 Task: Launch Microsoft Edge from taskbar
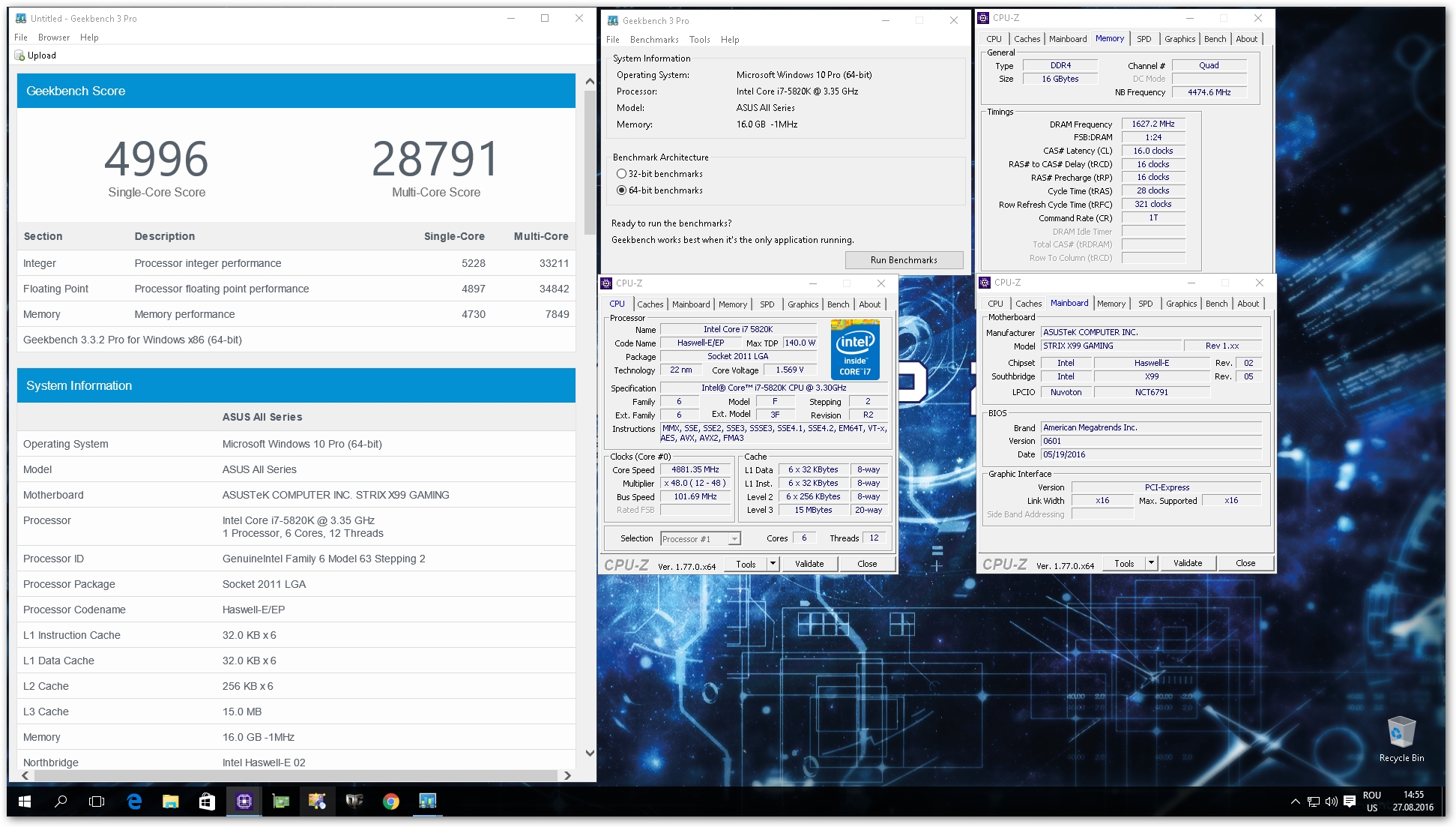tap(134, 802)
